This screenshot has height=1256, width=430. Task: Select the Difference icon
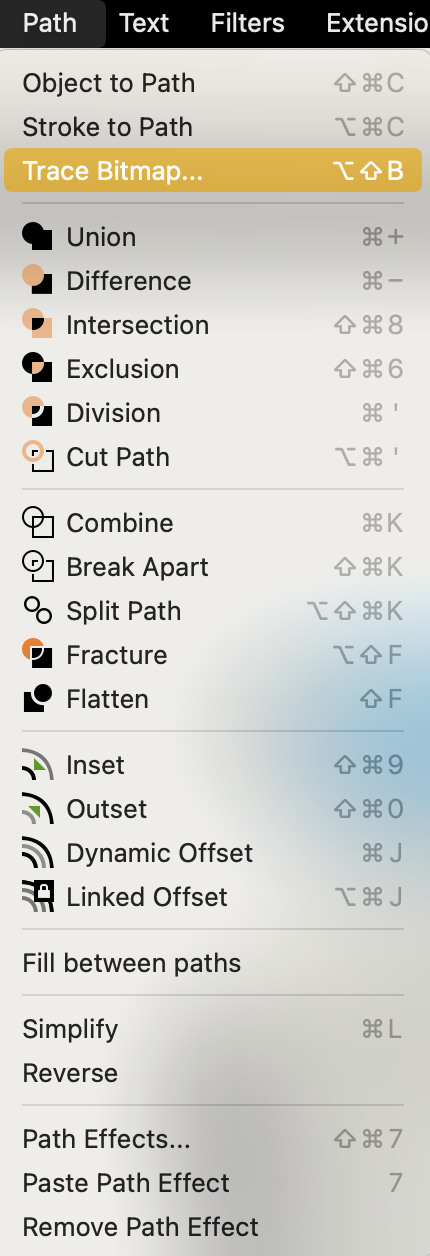(37, 281)
